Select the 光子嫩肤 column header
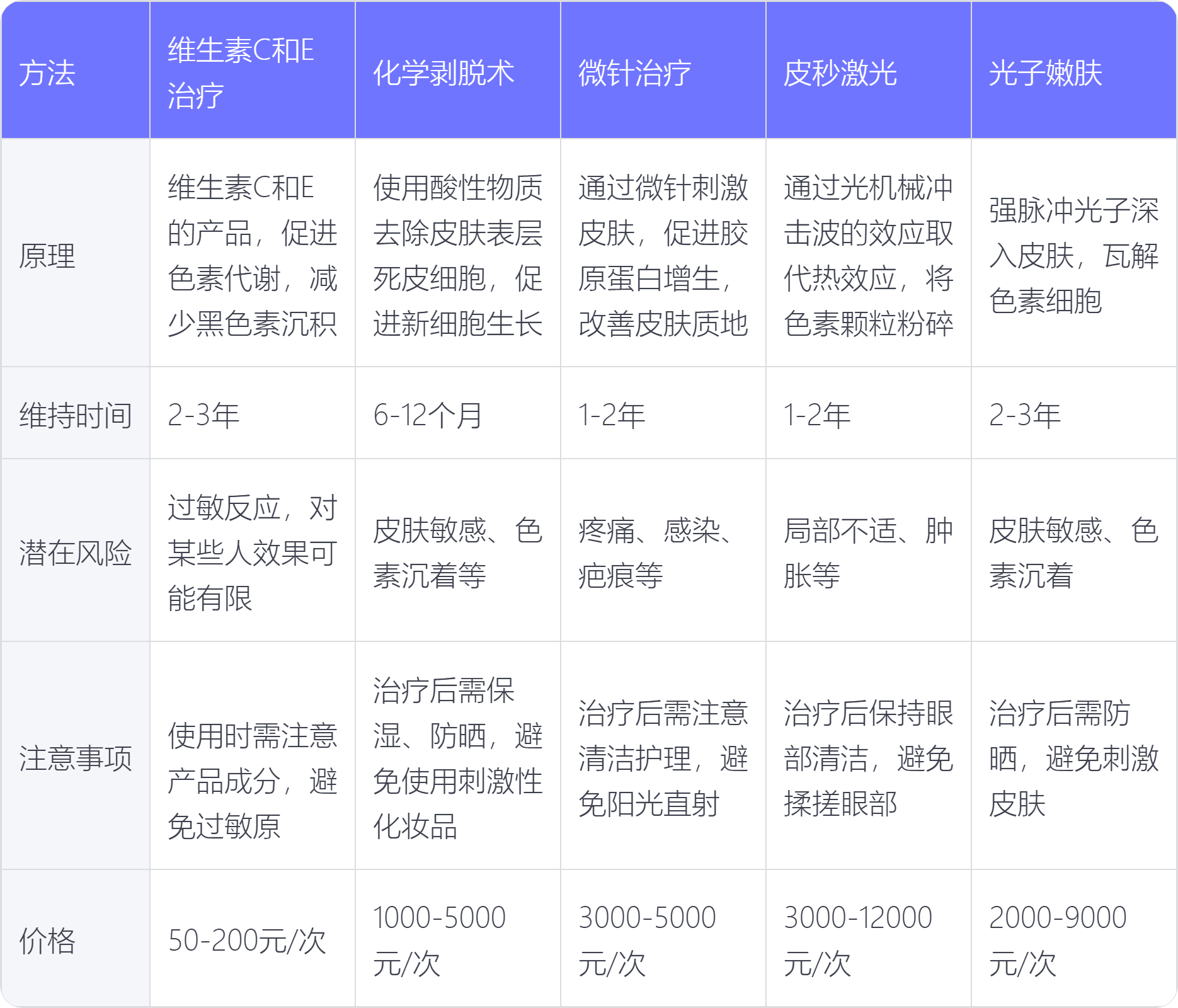The width and height of the screenshot is (1178, 1008). coord(1046,73)
